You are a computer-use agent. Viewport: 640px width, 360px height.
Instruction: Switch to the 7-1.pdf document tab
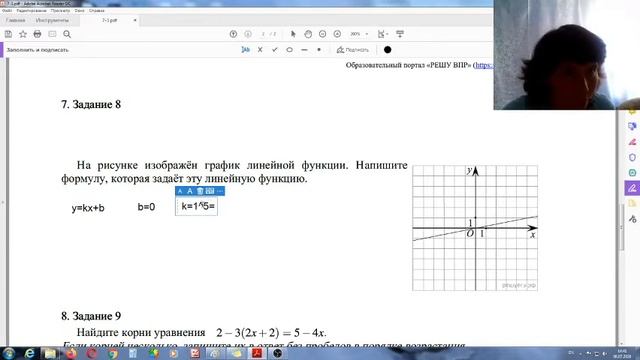[x=109, y=20]
